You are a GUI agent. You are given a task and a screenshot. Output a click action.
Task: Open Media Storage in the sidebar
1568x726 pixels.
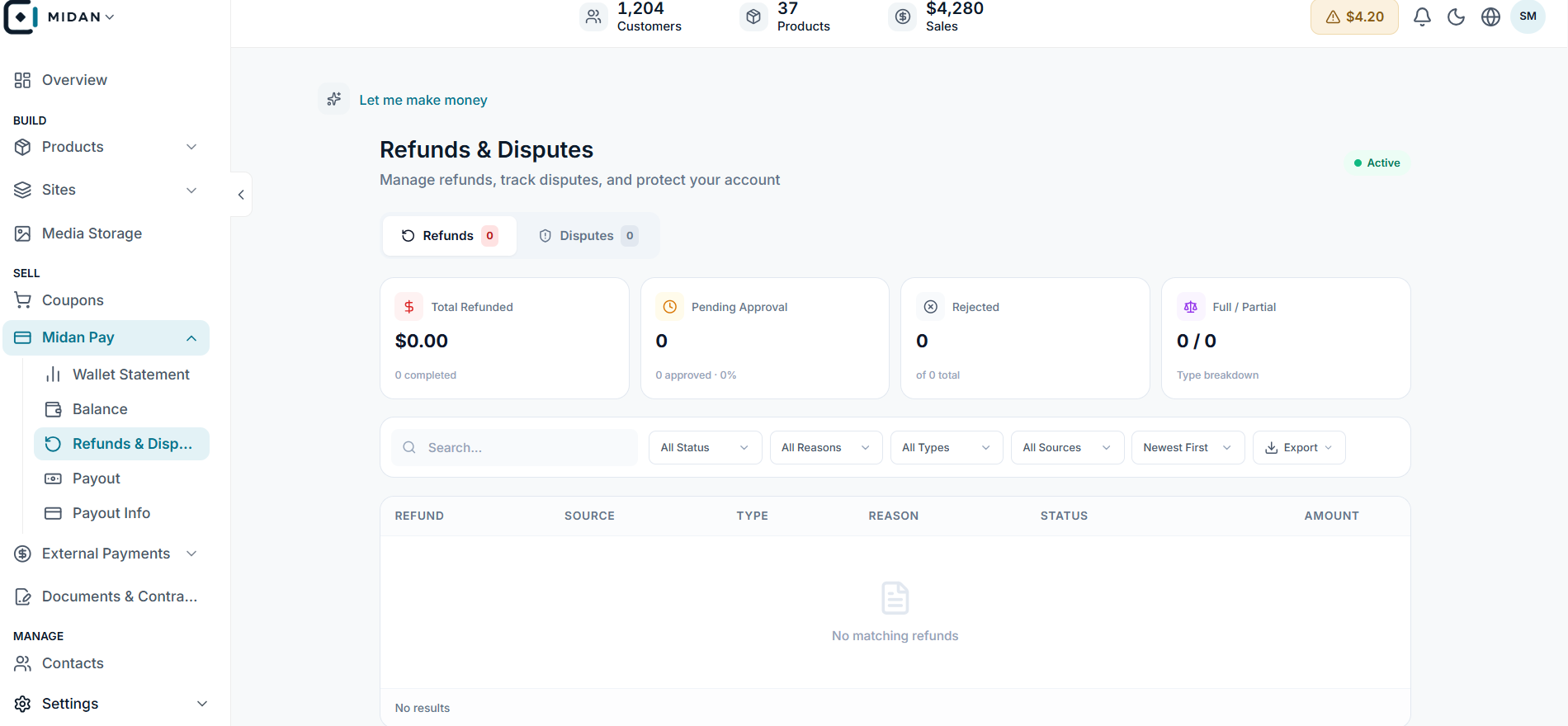(106, 233)
